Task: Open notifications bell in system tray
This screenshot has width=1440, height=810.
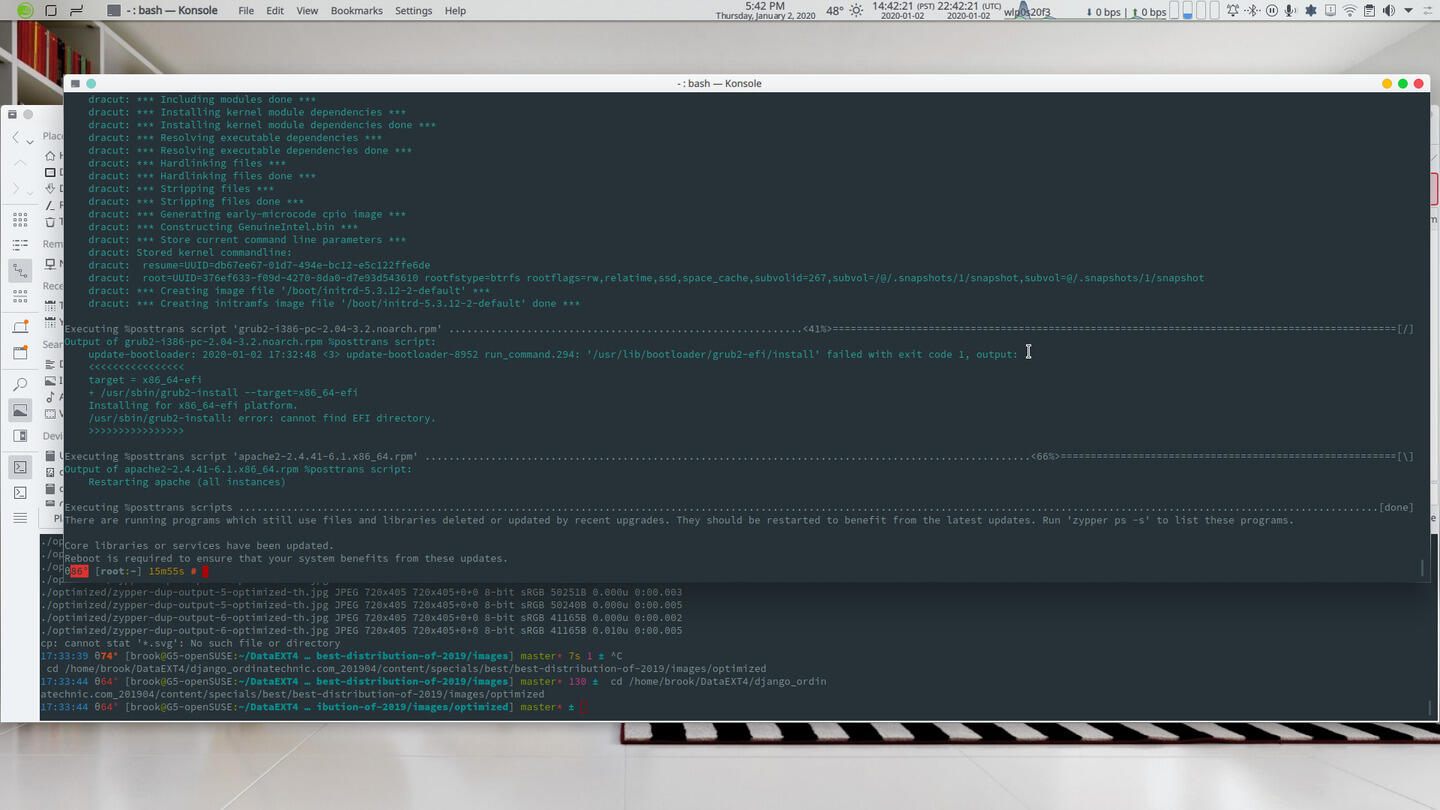Action: [1232, 11]
